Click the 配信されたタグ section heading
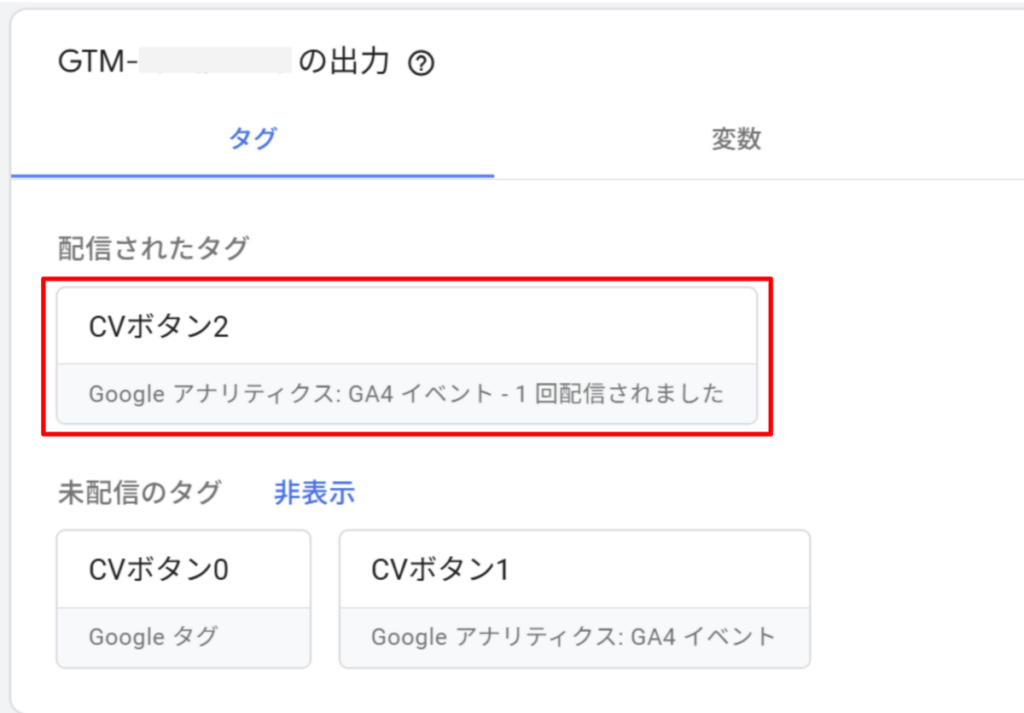 coord(153,249)
